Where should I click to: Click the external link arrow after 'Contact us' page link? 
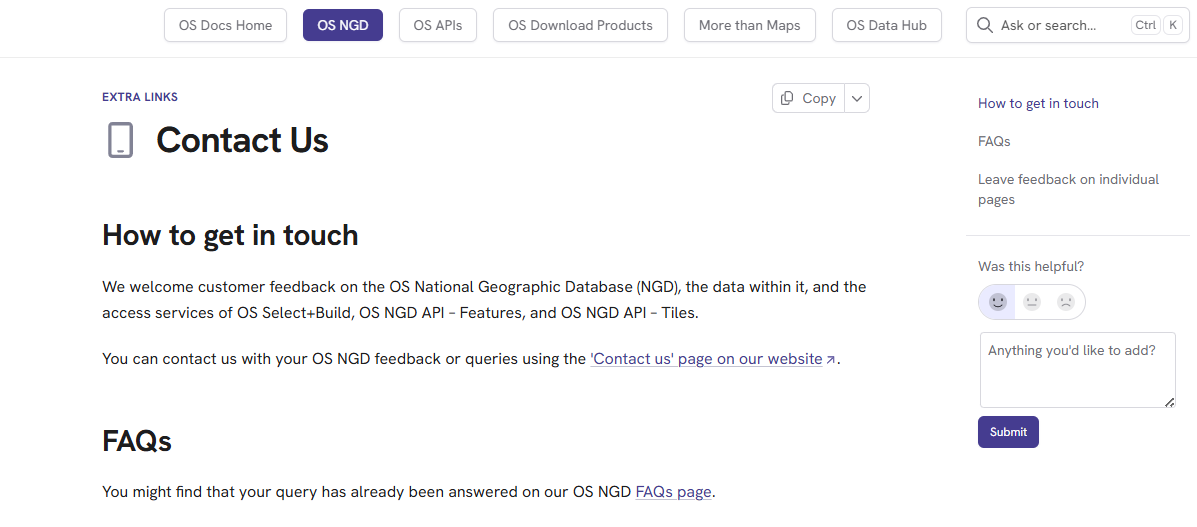pyautogui.click(x=831, y=360)
